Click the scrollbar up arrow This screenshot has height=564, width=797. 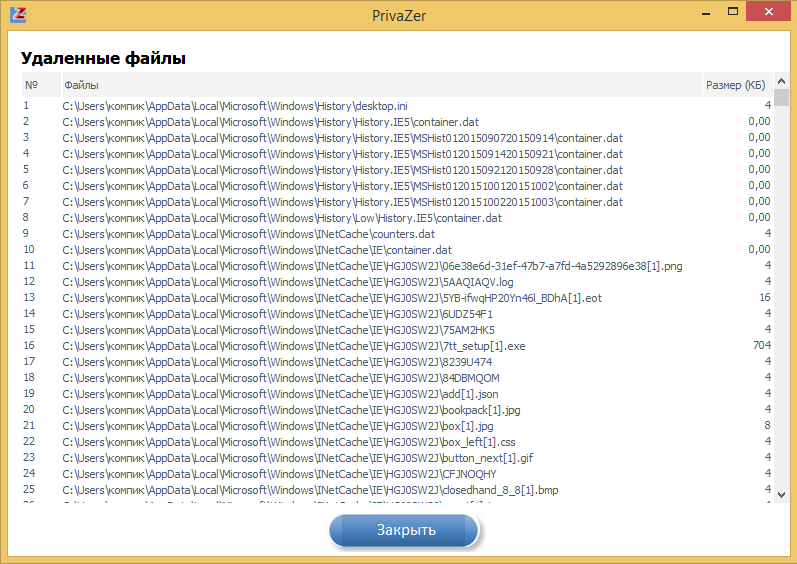[781, 81]
